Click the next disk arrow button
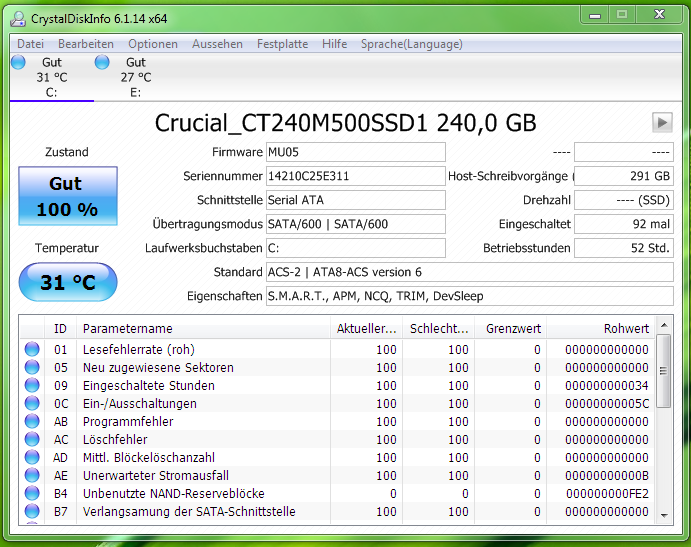691x547 pixels. pyautogui.click(x=662, y=123)
